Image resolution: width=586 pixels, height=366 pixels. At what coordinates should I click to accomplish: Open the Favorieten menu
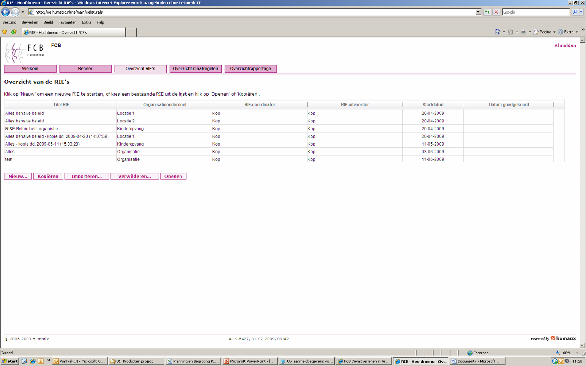coord(68,22)
